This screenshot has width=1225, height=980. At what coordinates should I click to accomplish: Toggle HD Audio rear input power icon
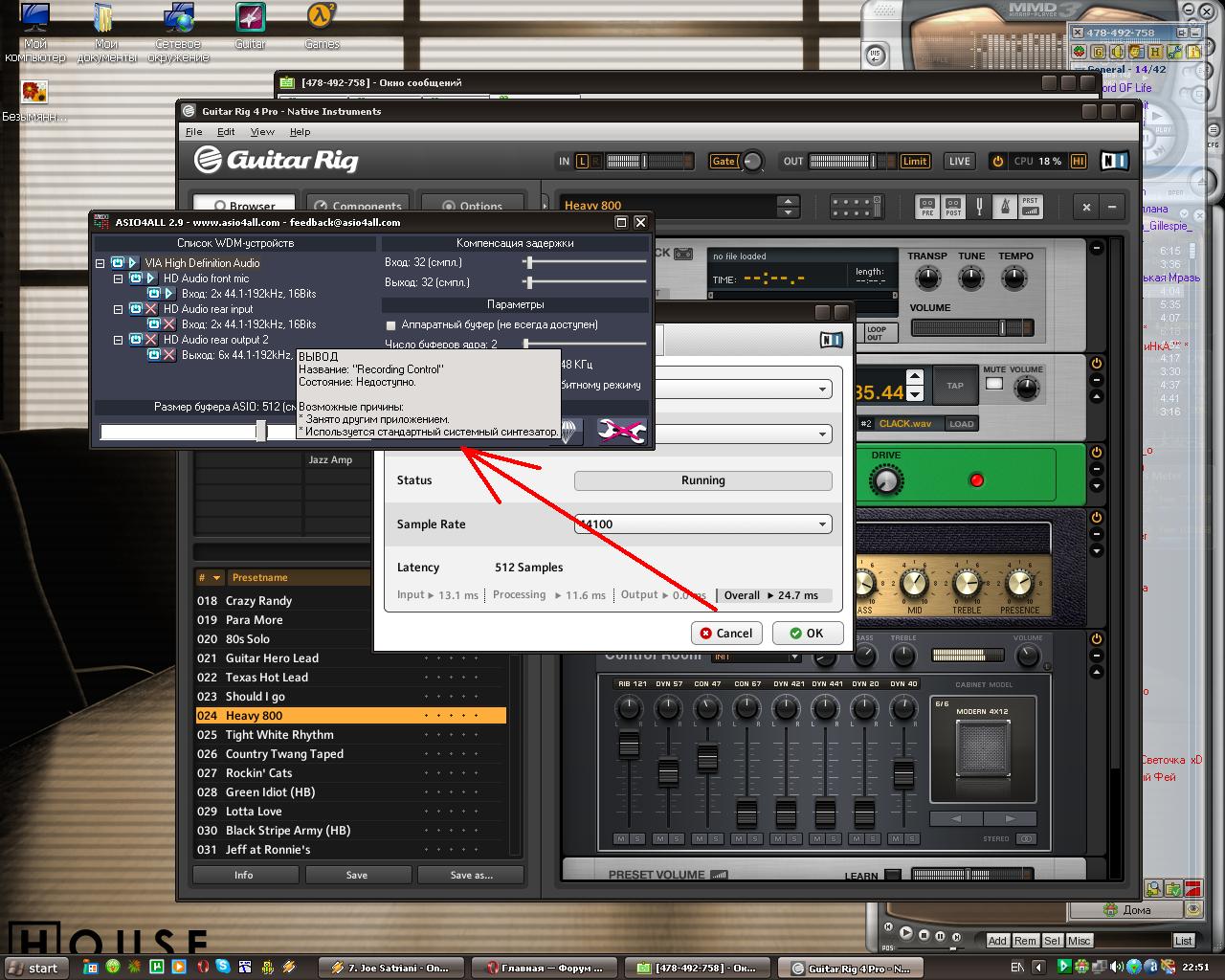pos(136,309)
